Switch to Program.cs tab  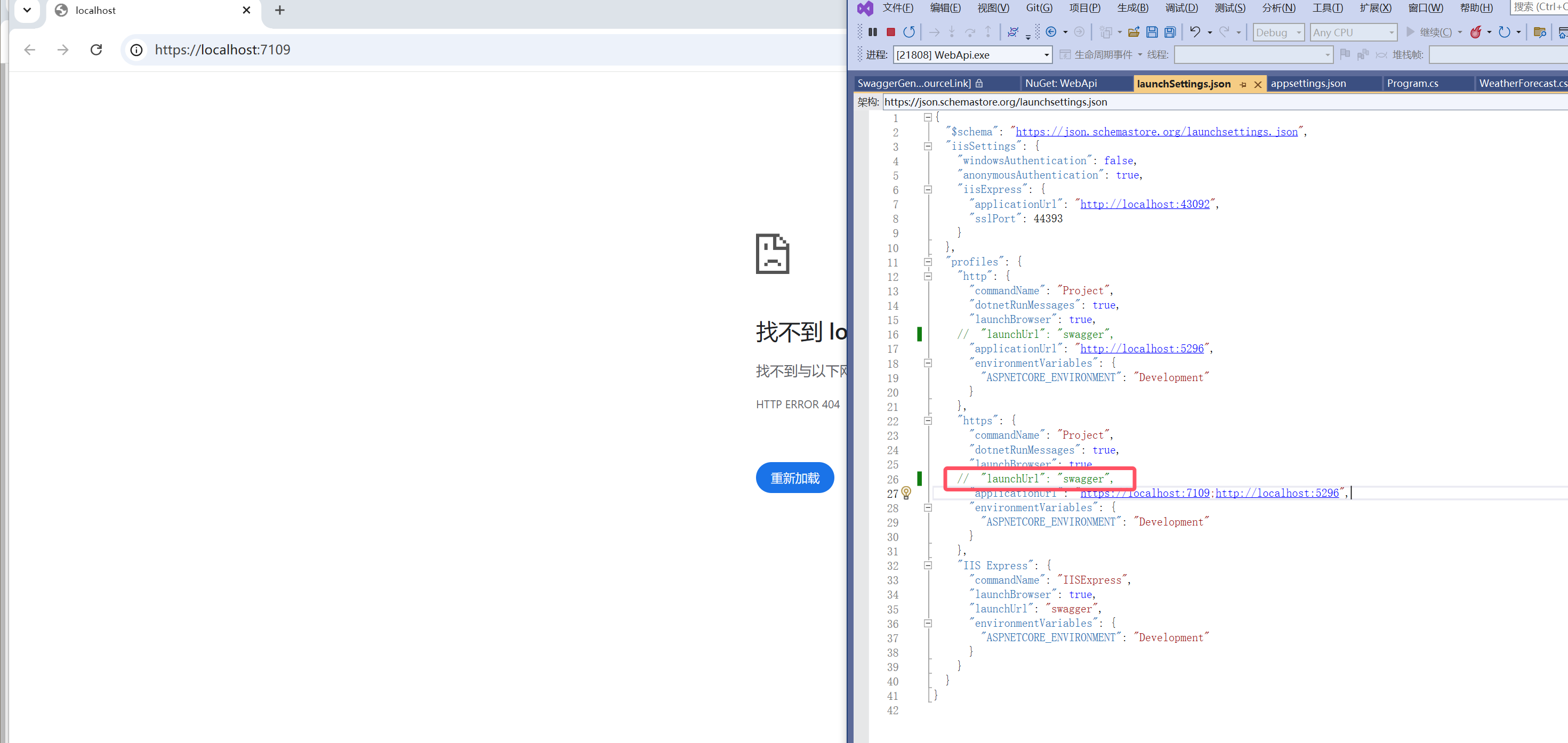1412,83
